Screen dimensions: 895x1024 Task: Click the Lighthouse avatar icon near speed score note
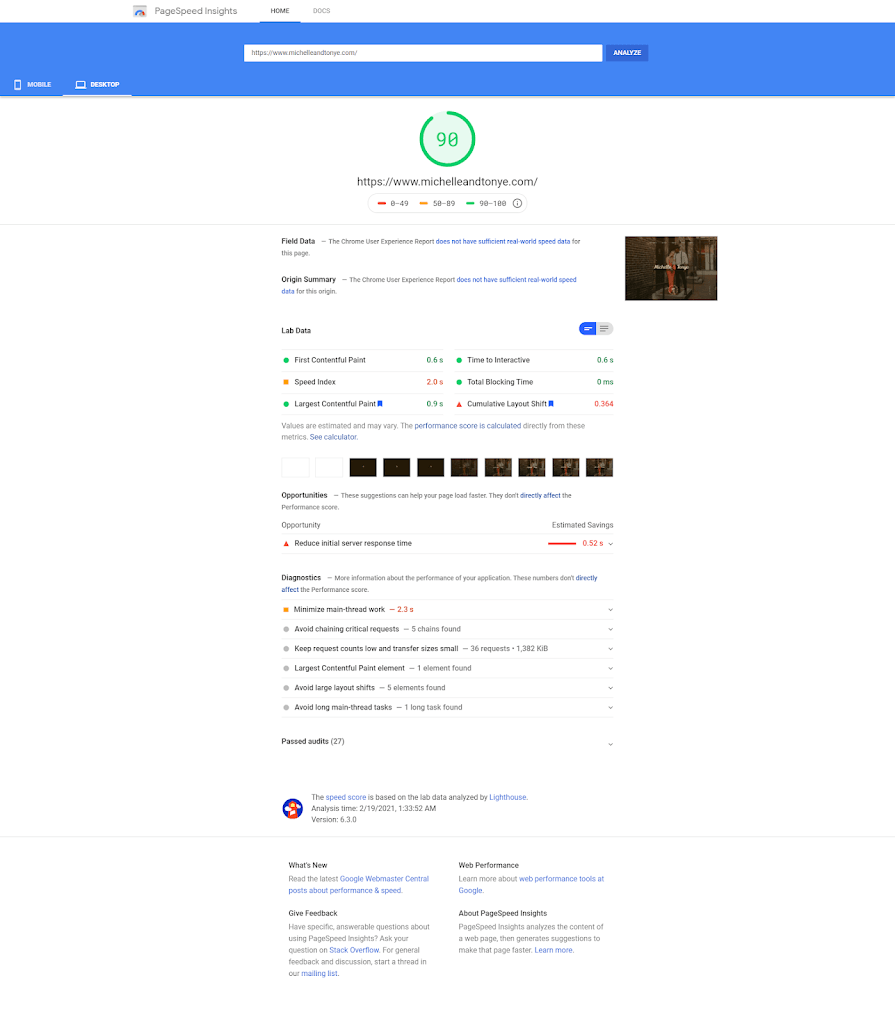pyautogui.click(x=293, y=808)
